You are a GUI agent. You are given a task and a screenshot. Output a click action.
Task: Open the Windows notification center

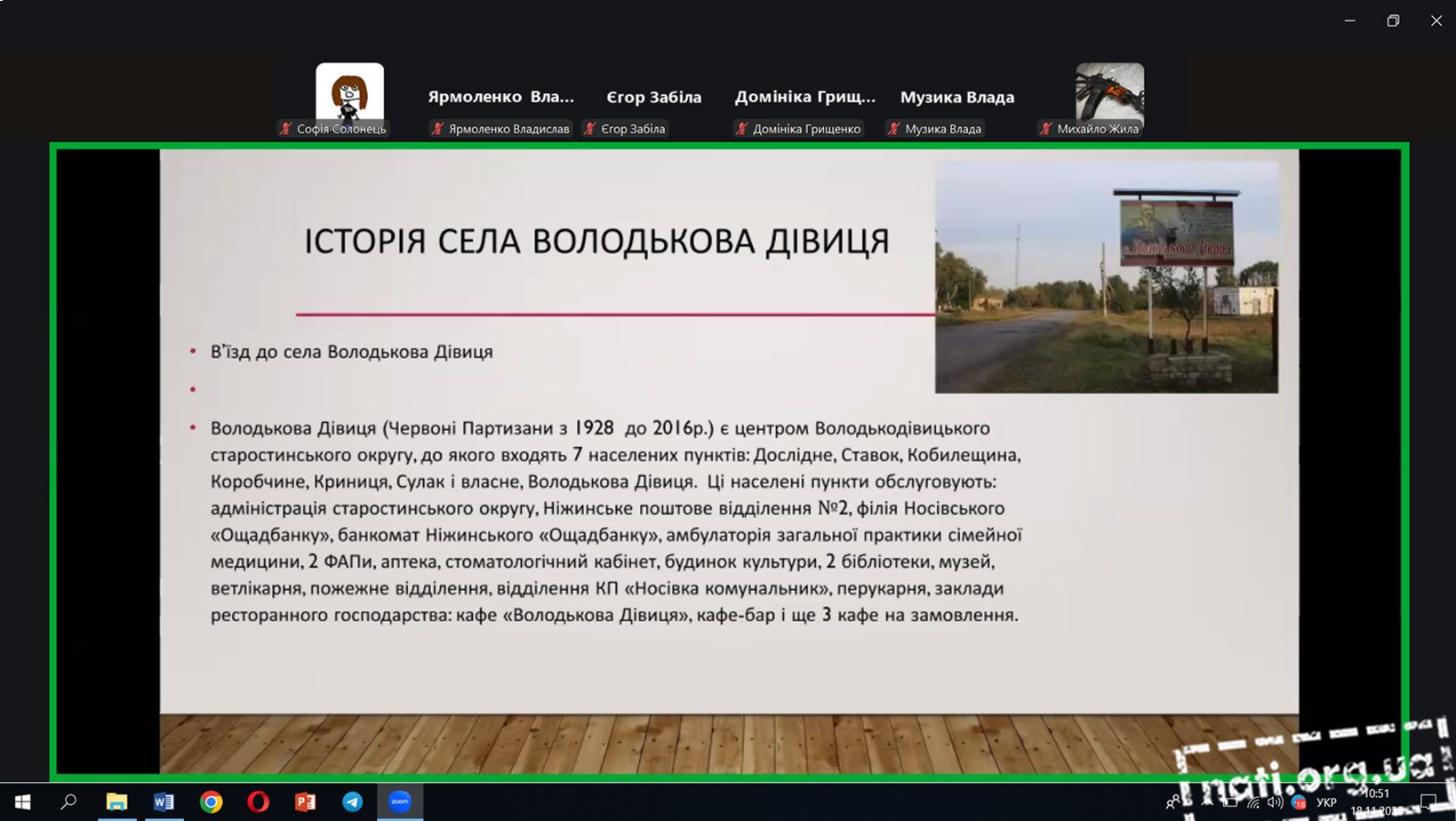pos(1428,802)
